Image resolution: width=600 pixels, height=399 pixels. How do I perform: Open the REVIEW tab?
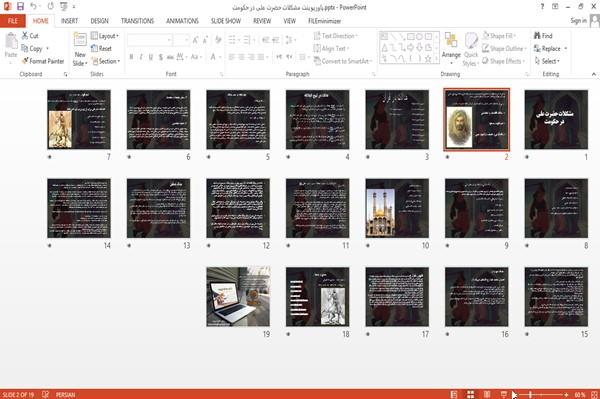coord(262,21)
